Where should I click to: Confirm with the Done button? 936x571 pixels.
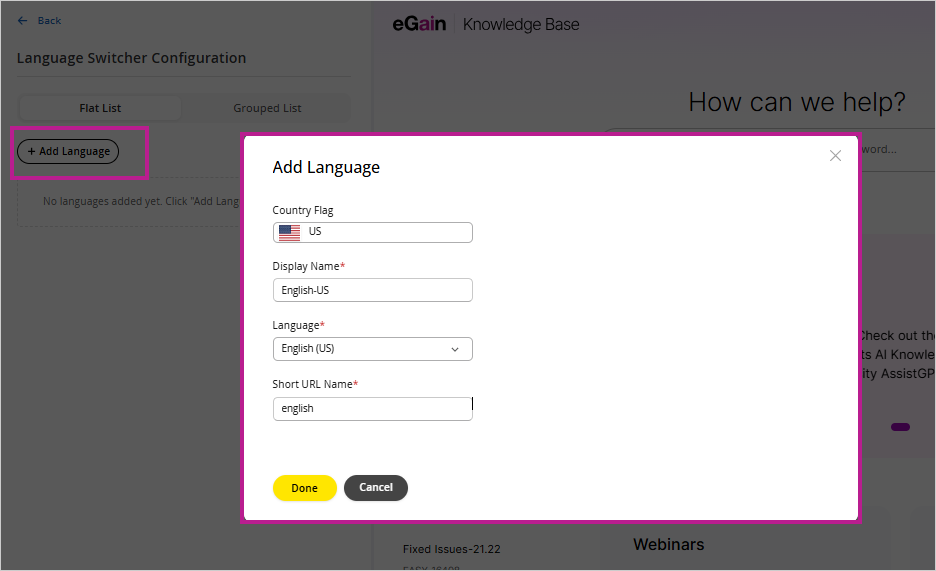coord(304,488)
